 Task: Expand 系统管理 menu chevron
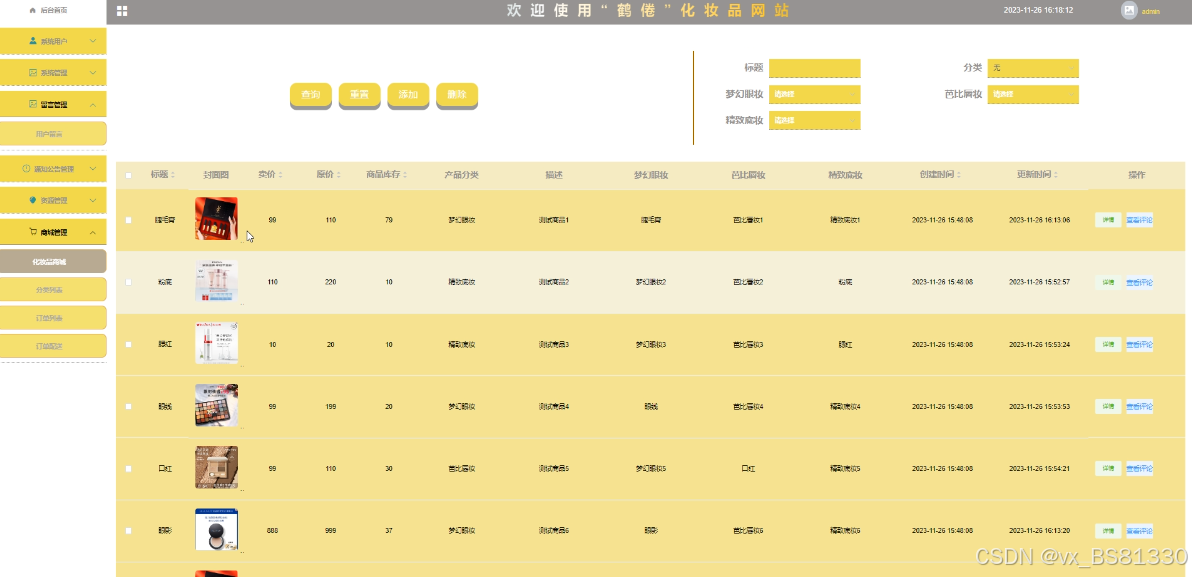pyautogui.click(x=93, y=72)
